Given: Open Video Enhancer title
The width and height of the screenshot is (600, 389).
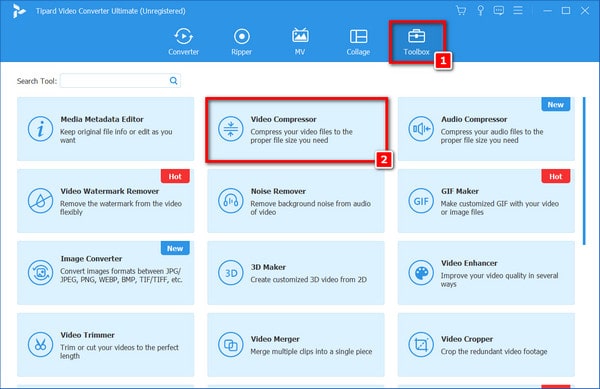Looking at the screenshot, I should [469, 263].
